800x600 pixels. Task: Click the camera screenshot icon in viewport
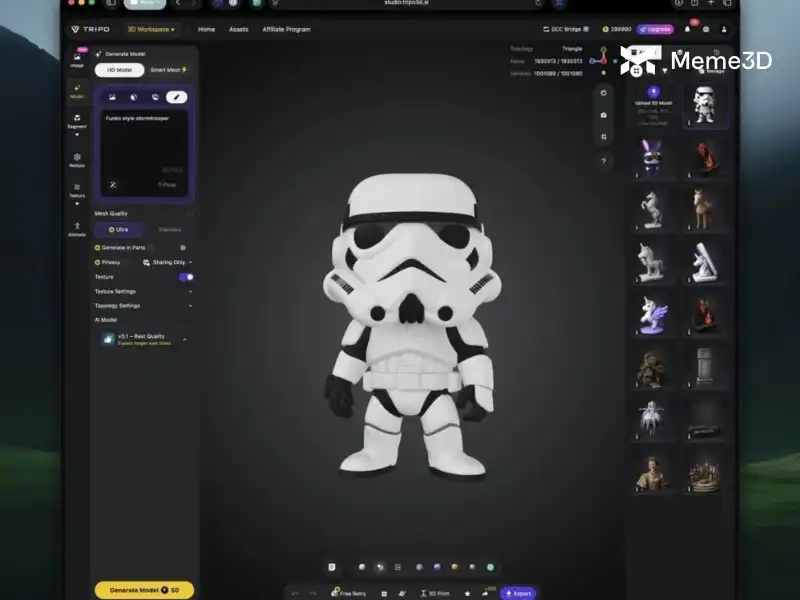(x=604, y=115)
